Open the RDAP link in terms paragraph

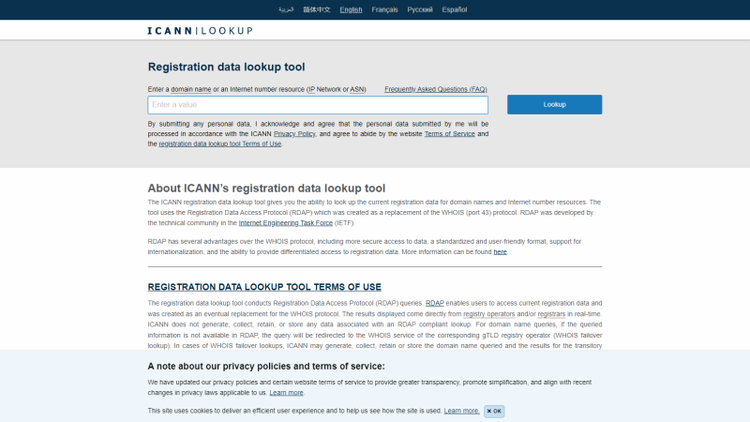435,303
